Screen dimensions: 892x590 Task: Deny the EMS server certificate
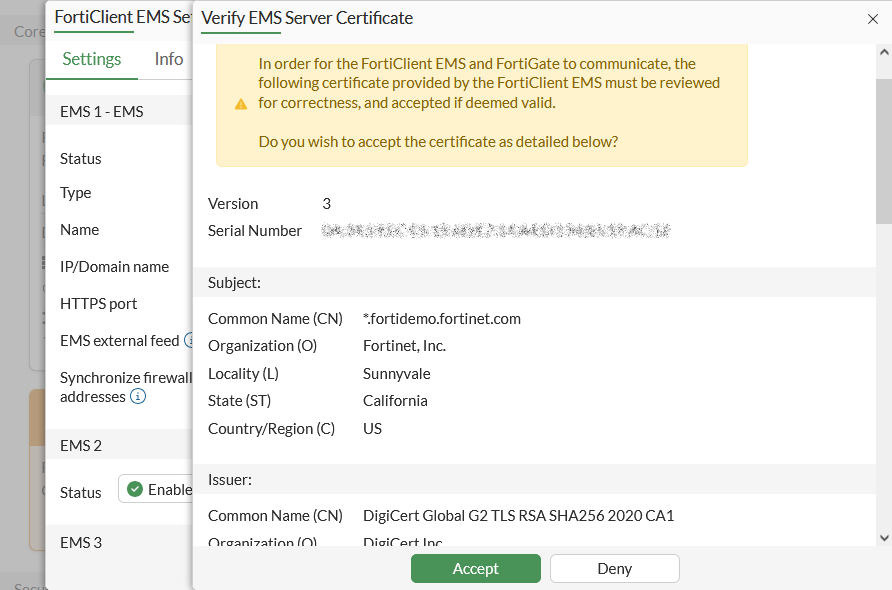[614, 568]
